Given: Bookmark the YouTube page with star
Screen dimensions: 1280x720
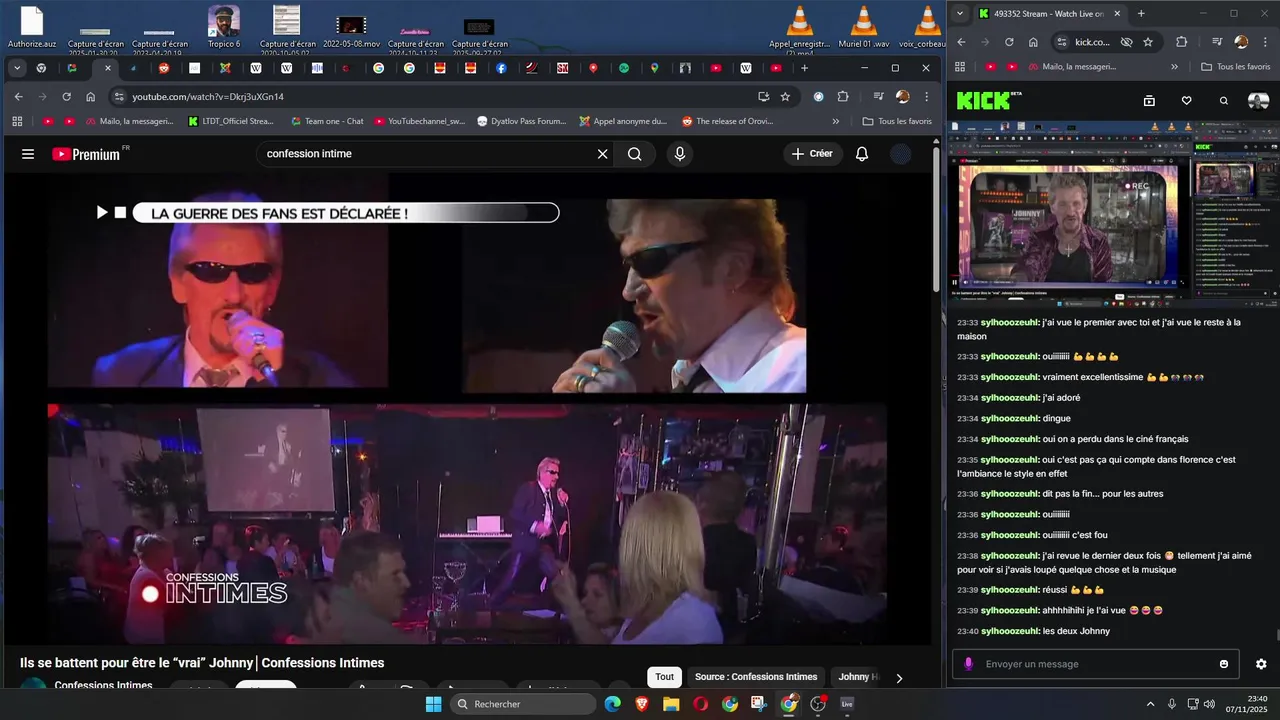Looking at the screenshot, I should click(x=786, y=97).
